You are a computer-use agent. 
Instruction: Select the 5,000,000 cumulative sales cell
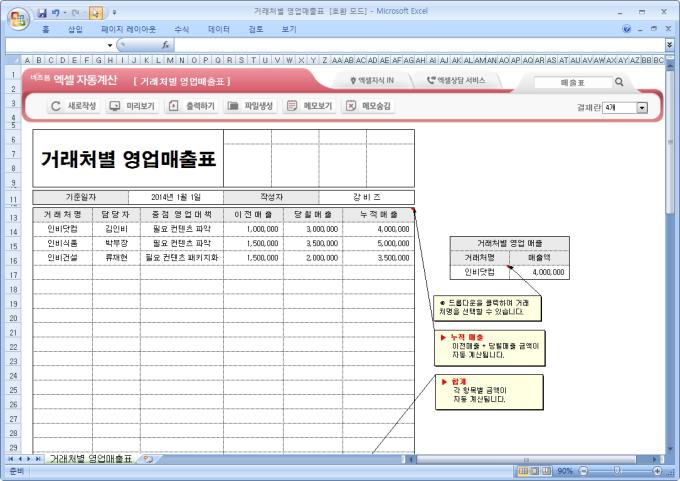378,243
